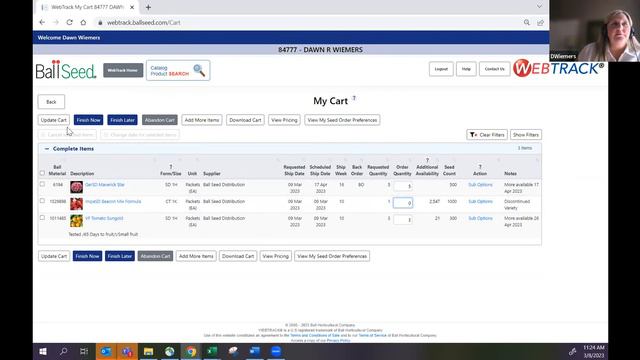The width and height of the screenshot is (640, 360).
Task: Click the Order Quantity field for Tomato Sungold
Action: (x=403, y=220)
